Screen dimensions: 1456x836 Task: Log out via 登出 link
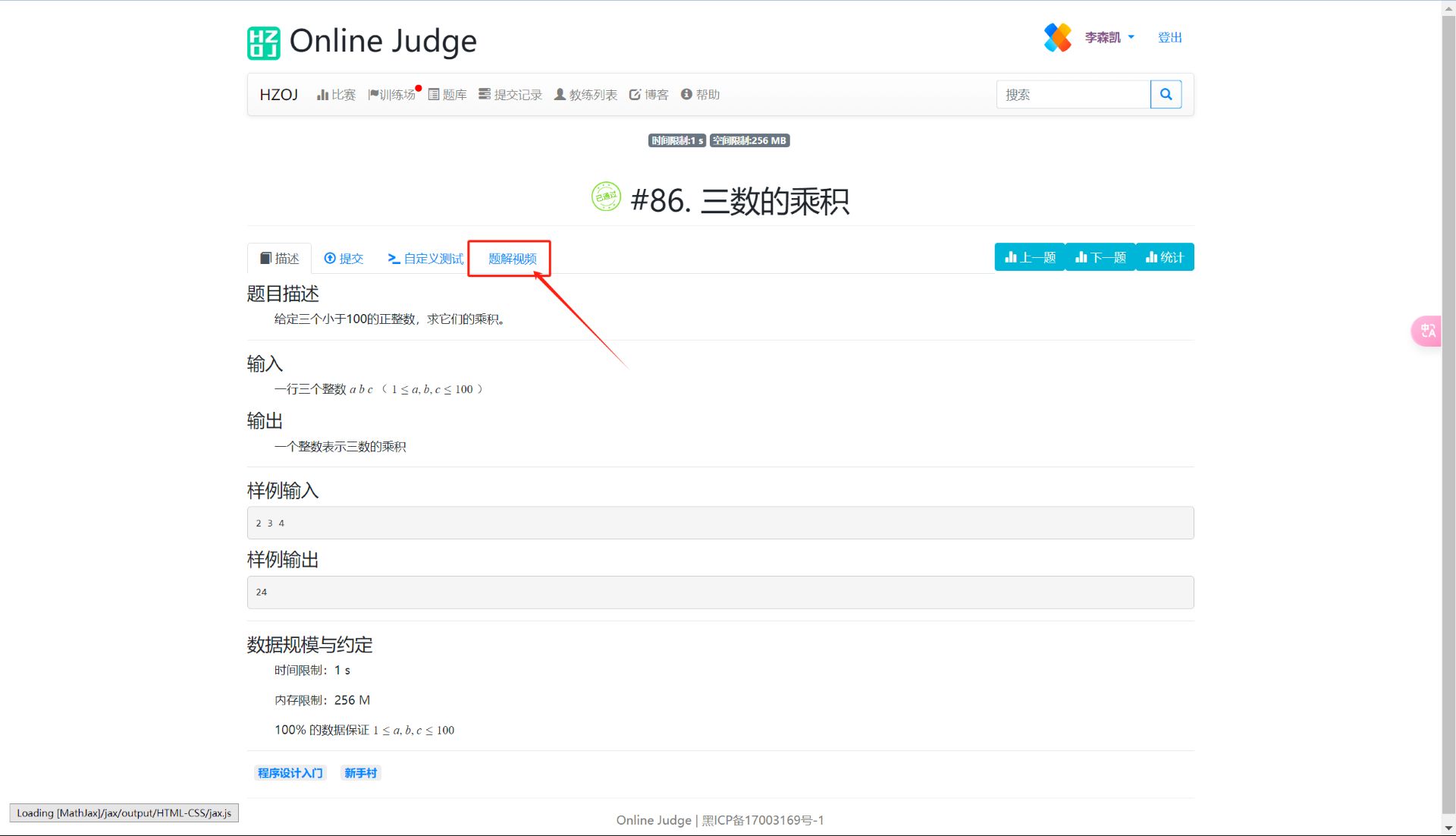pos(1169,37)
